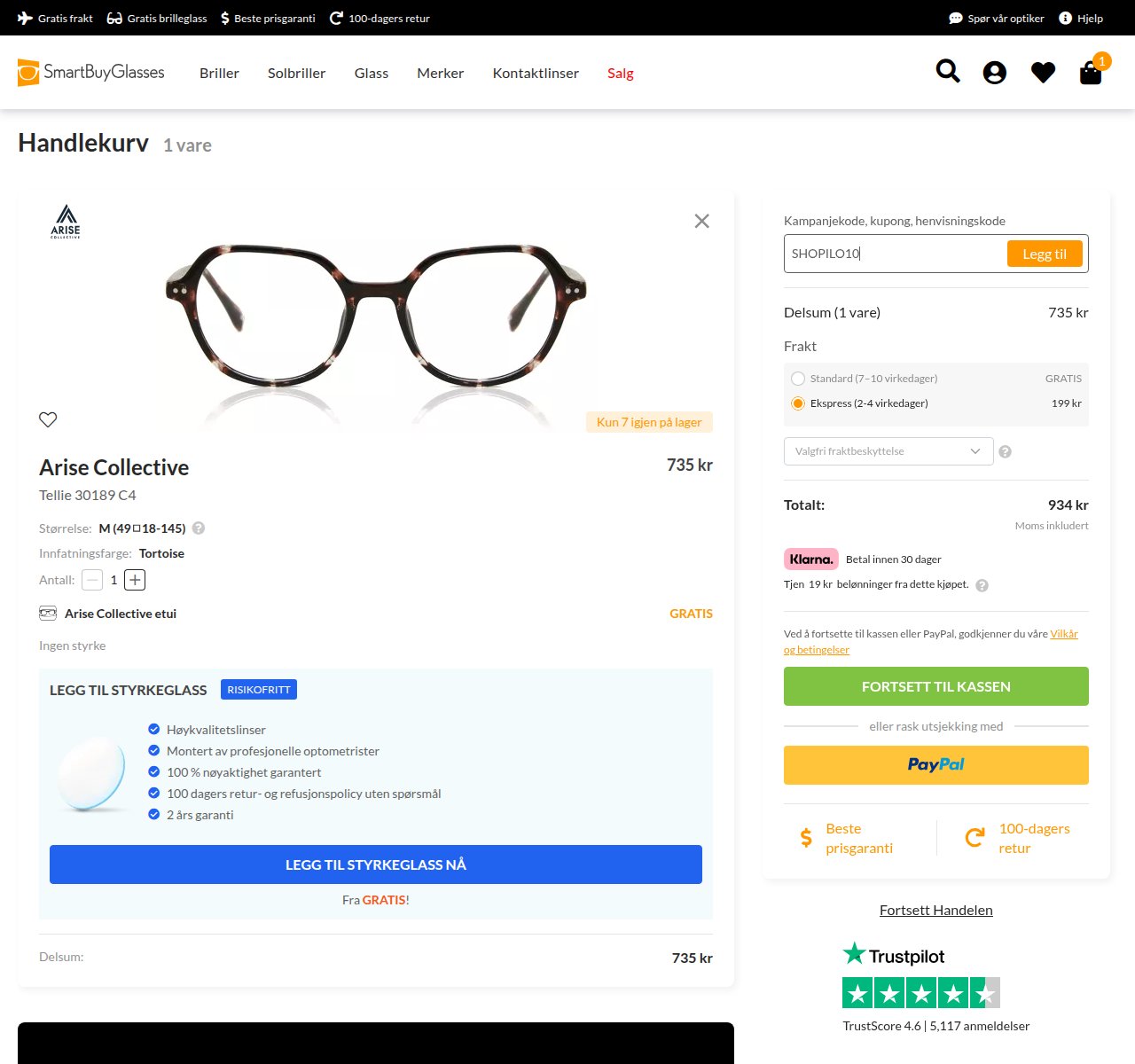Select Standard (7-10 virkedager) shipping

[798, 379]
